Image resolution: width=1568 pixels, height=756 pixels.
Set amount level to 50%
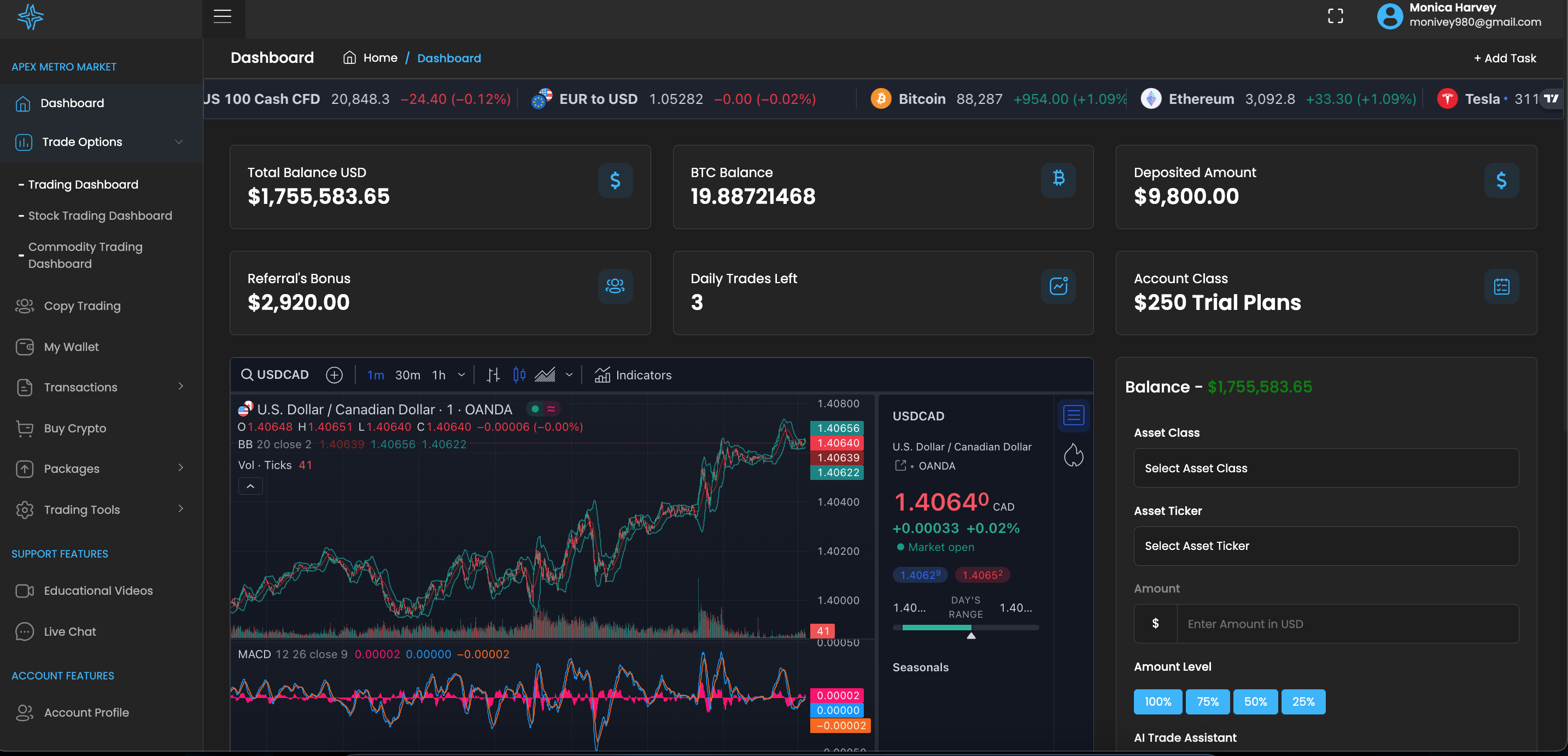tap(1255, 702)
